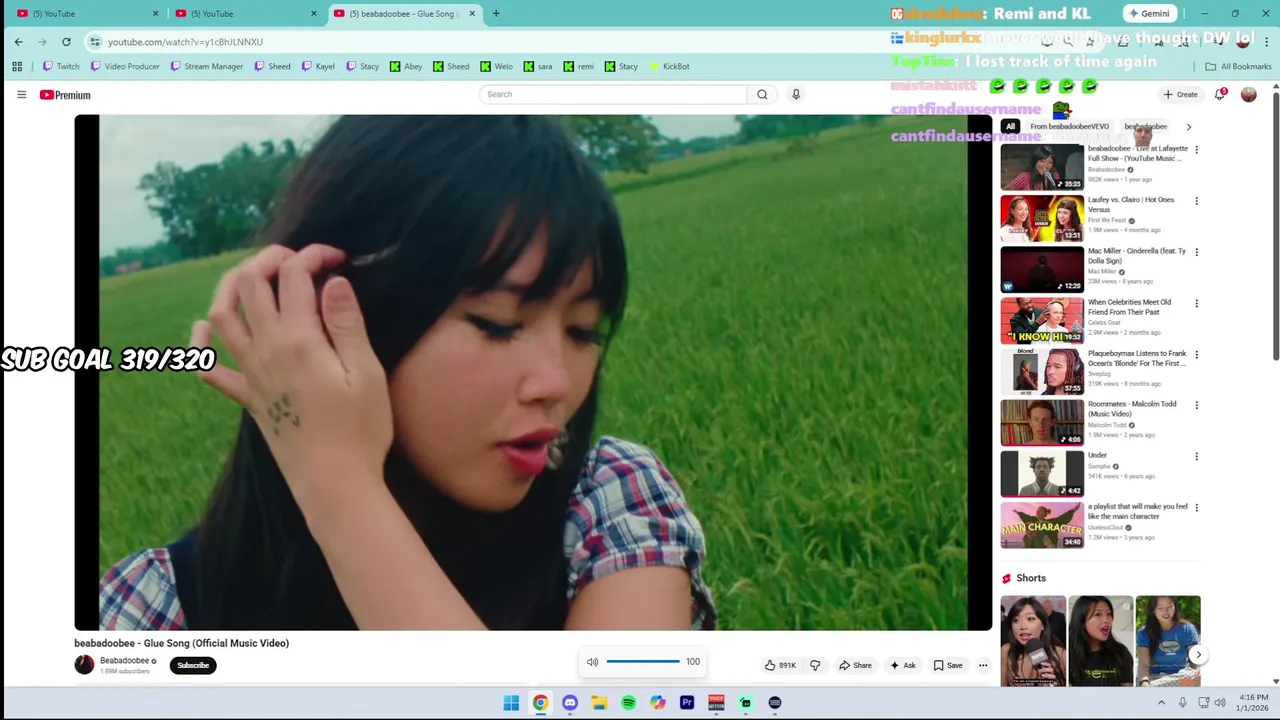The image size is (1280, 720).
Task: Open Spotify from the taskbar
Action: point(628,703)
